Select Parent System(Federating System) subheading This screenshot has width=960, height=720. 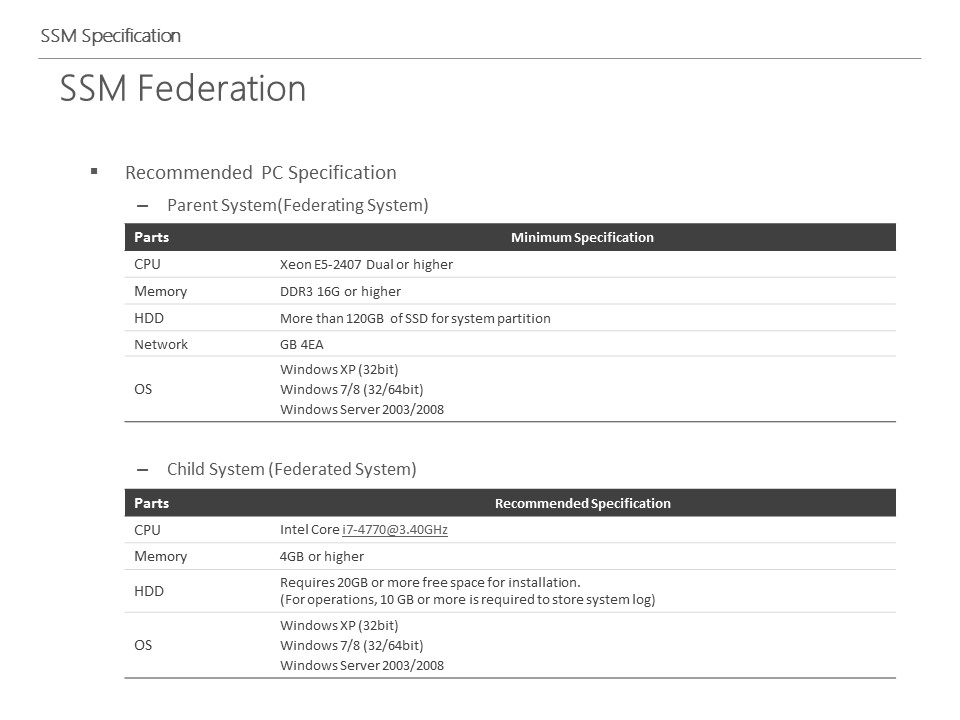[x=298, y=205]
